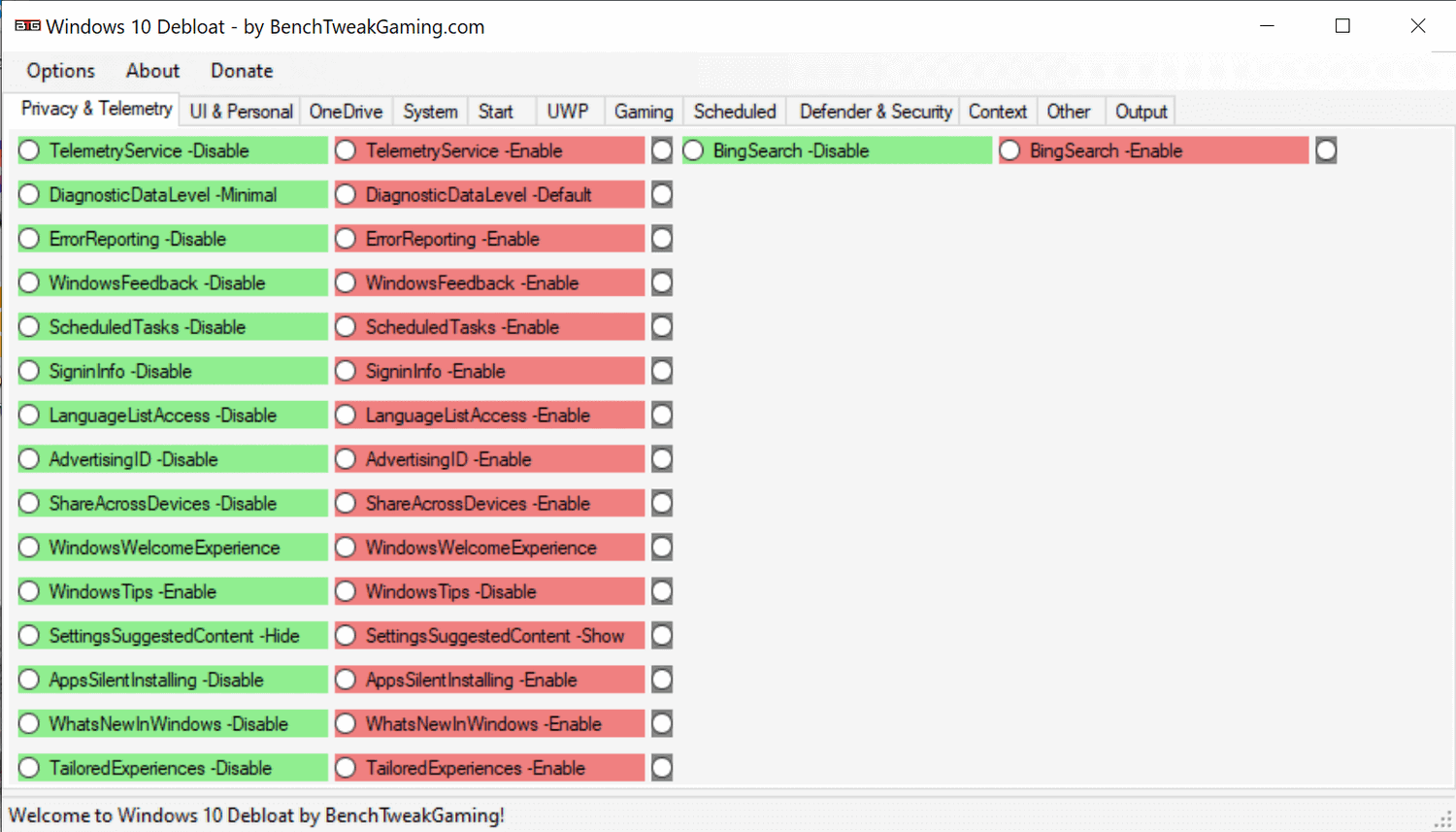This screenshot has height=832, width=1456.
Task: Check the box beside ScheduledTasks -Enable
Action: click(662, 326)
